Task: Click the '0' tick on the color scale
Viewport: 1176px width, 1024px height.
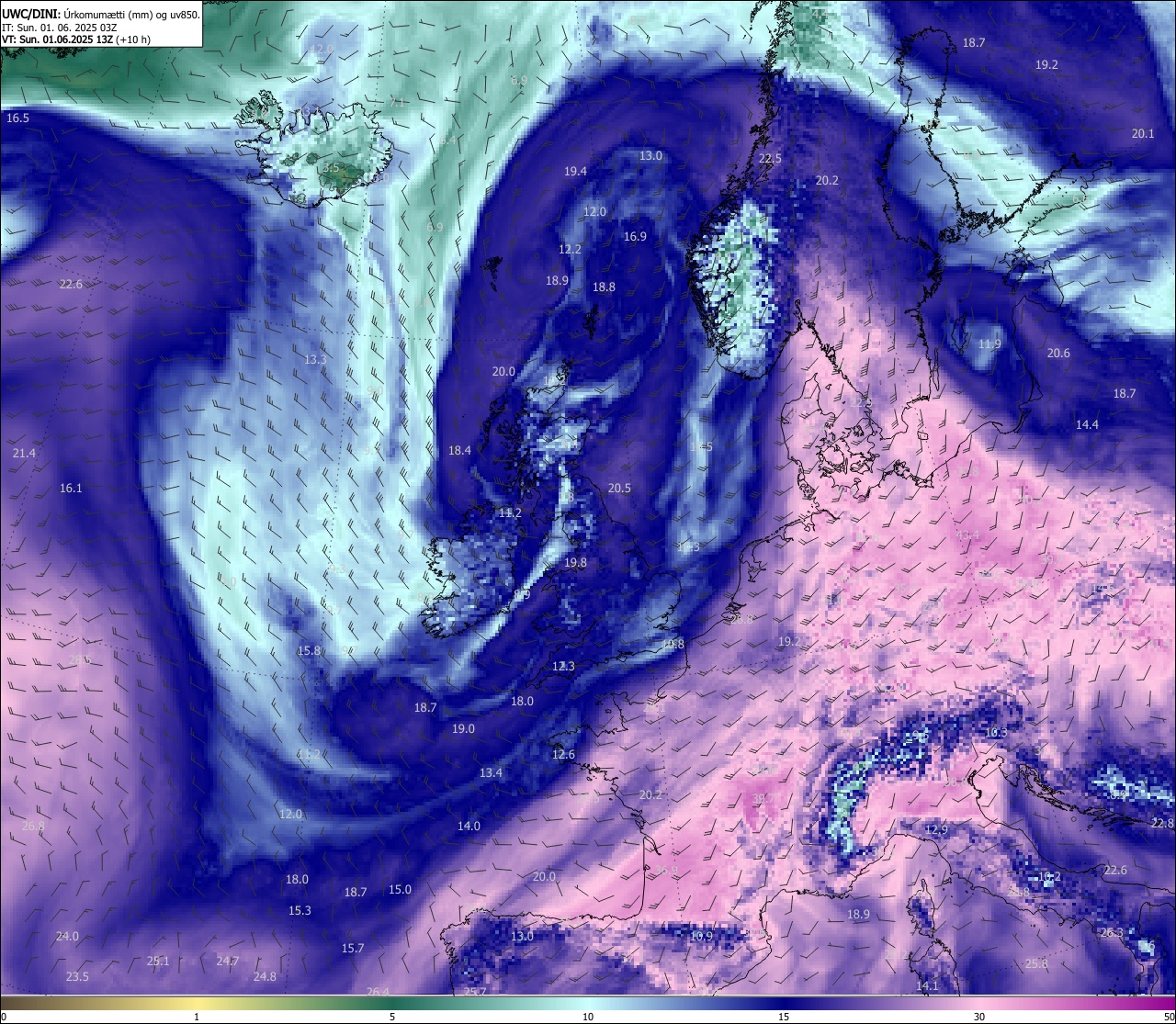Action: (4, 1017)
